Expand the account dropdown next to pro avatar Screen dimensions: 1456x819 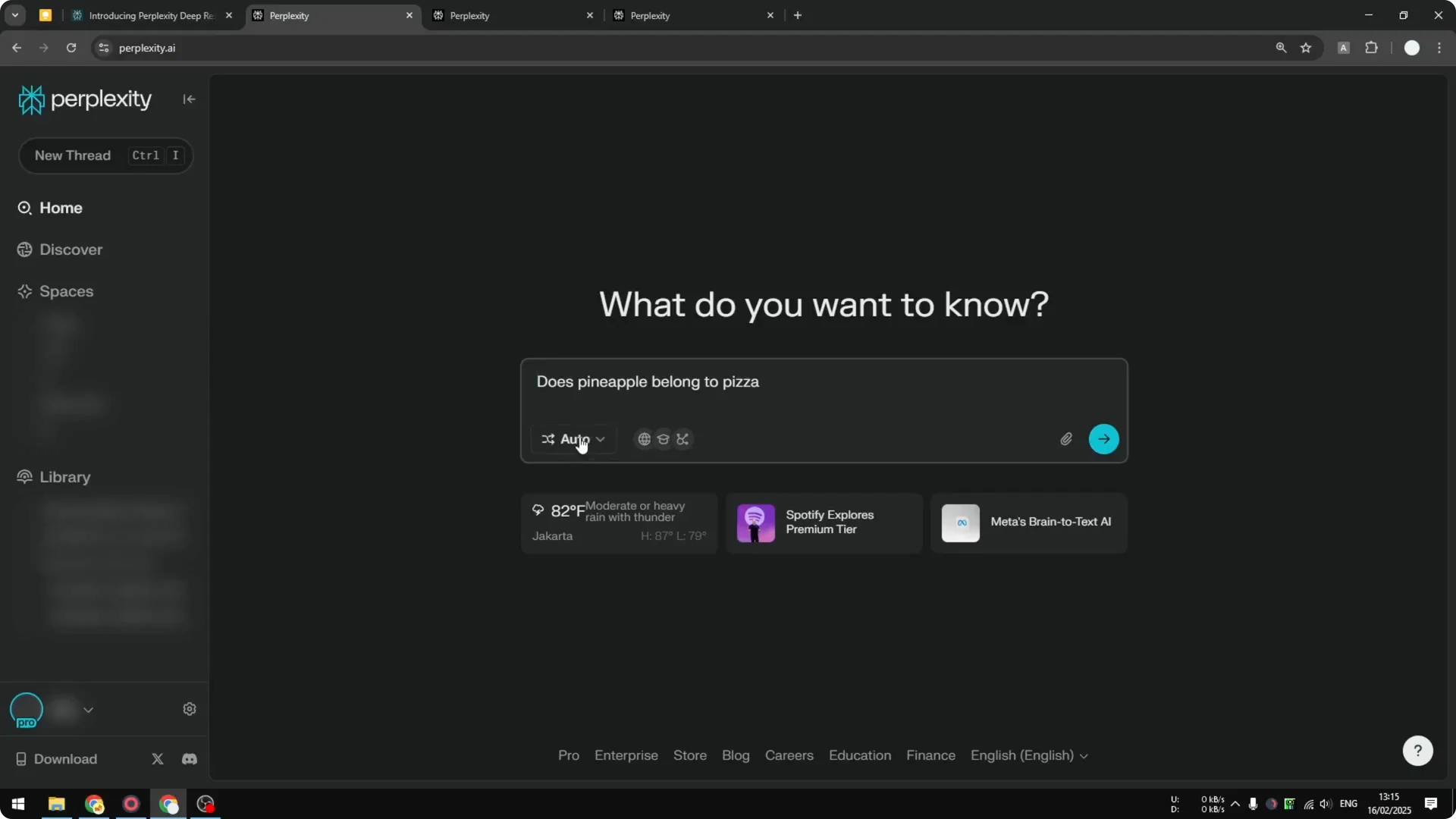point(89,710)
